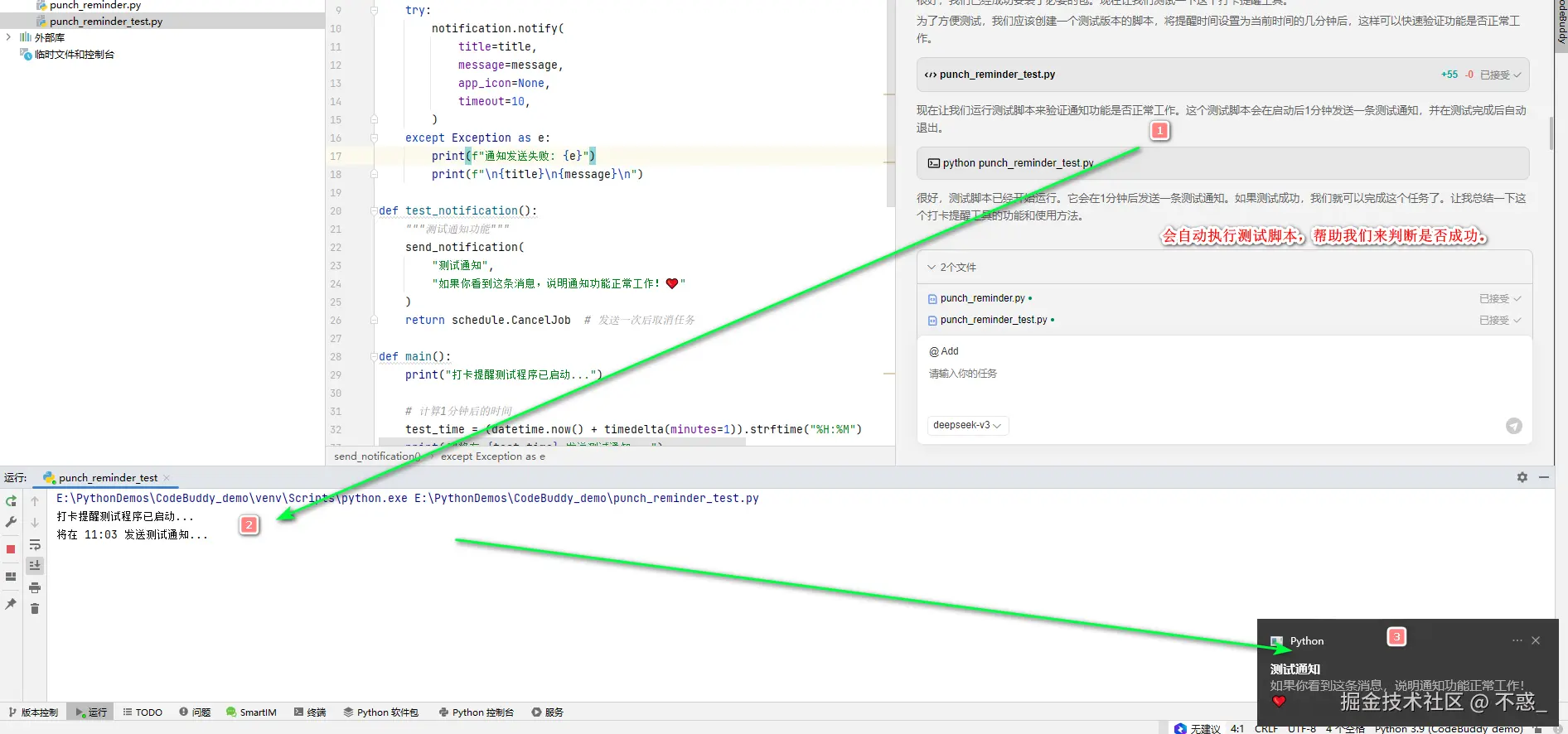Open the Python 软件包 tool window

coord(381,712)
